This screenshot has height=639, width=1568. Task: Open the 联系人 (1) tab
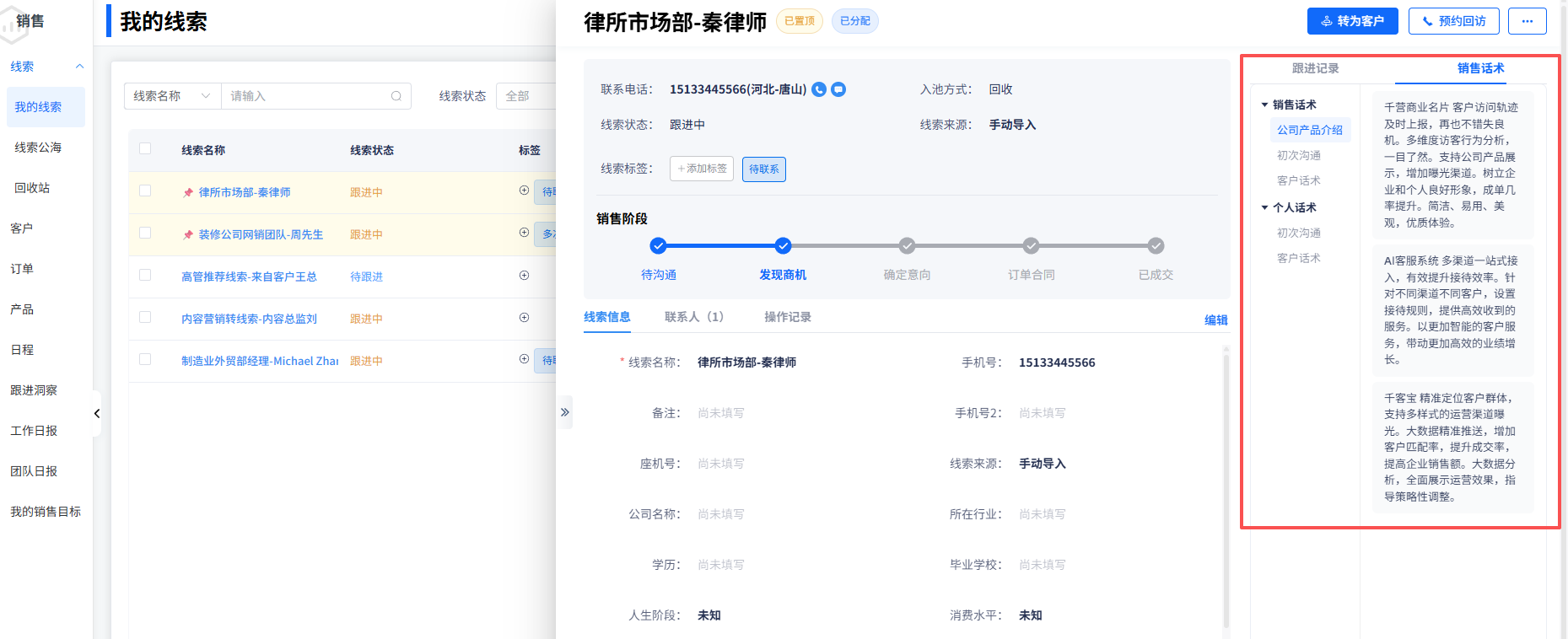[x=693, y=317]
